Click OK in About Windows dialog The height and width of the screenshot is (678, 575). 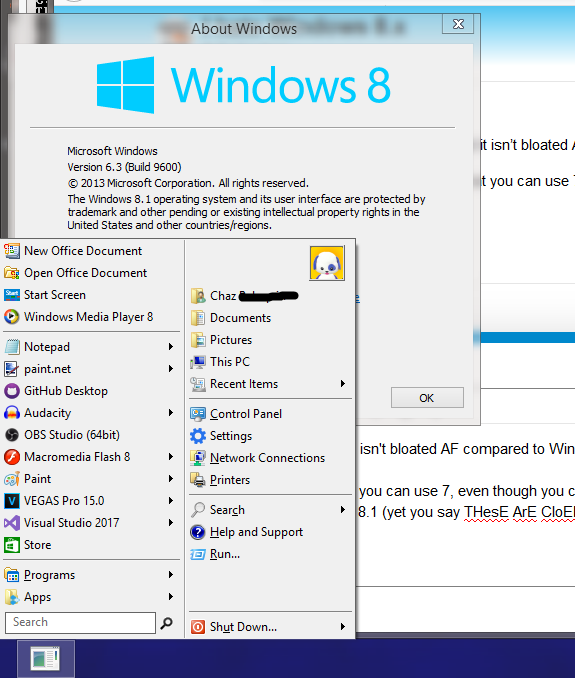427,398
